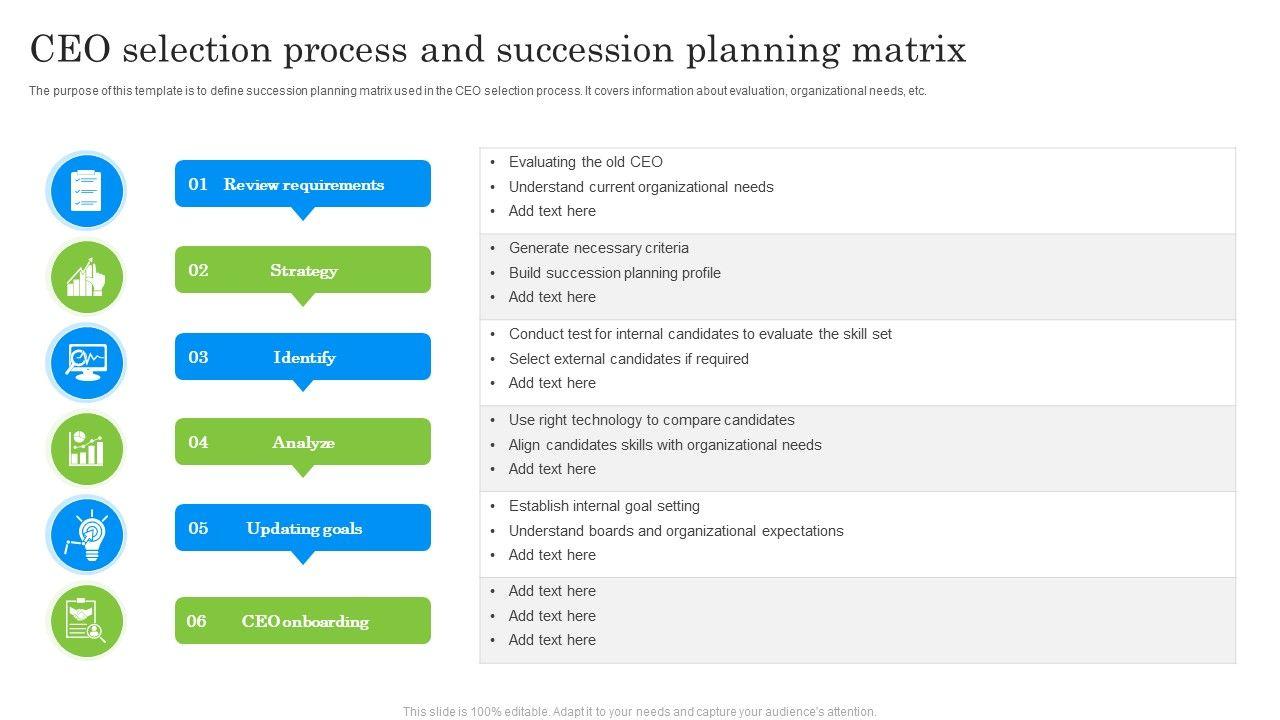Click the 03 Identify blue label

tap(303, 357)
